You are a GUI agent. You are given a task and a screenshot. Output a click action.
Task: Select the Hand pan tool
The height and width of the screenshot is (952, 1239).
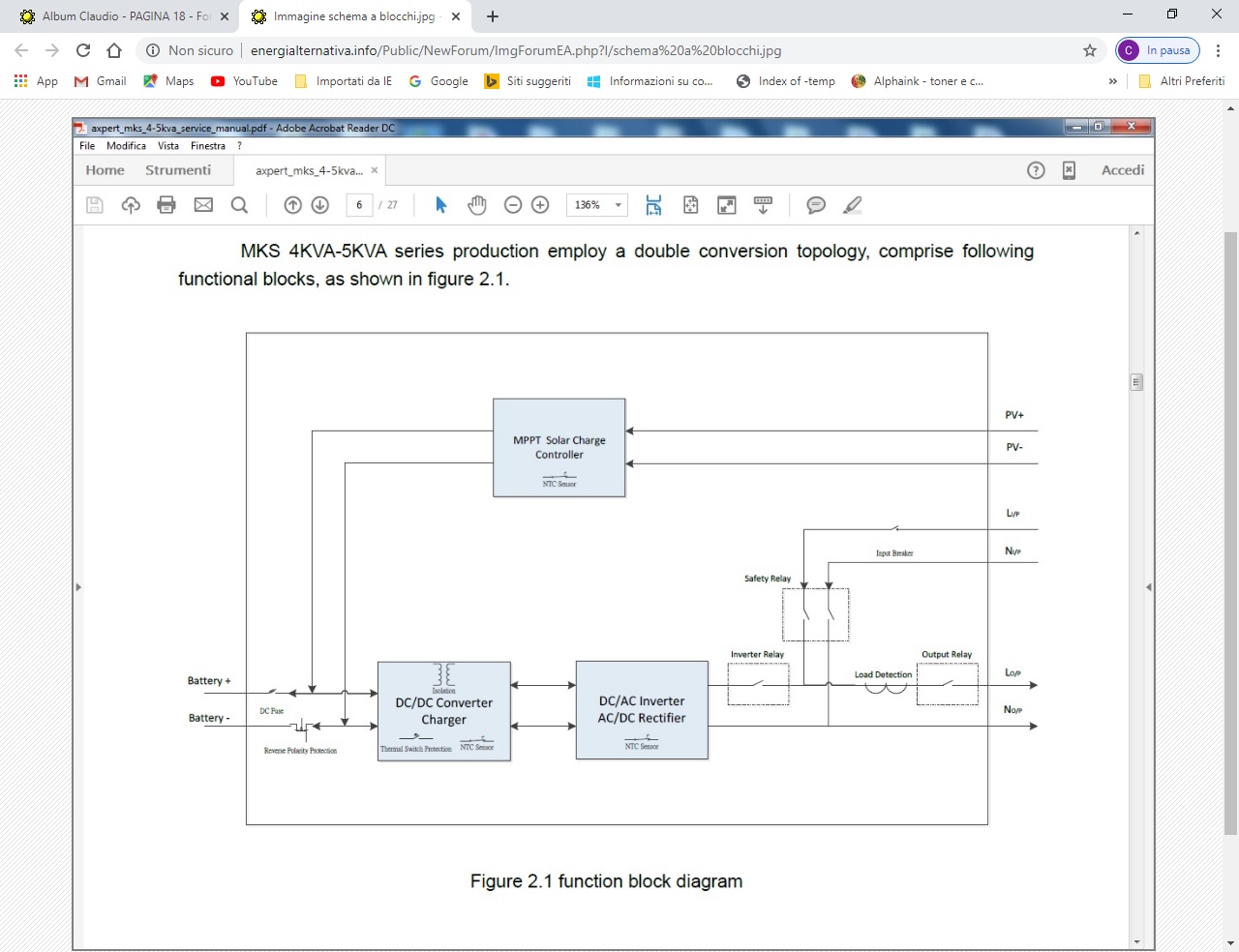point(477,205)
